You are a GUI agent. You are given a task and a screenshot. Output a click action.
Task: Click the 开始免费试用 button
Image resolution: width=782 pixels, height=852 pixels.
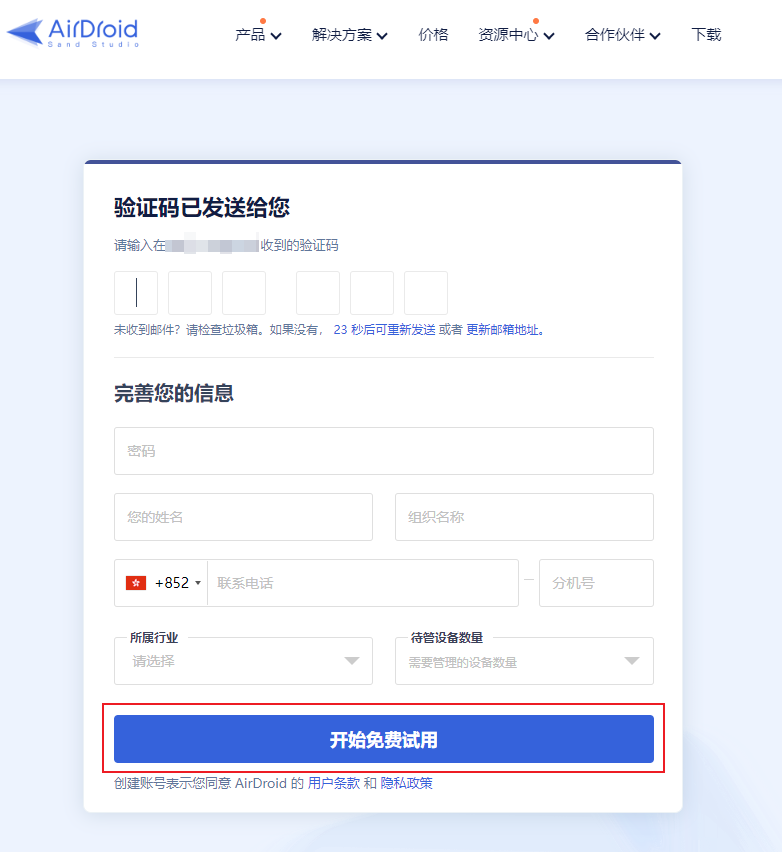pos(384,739)
